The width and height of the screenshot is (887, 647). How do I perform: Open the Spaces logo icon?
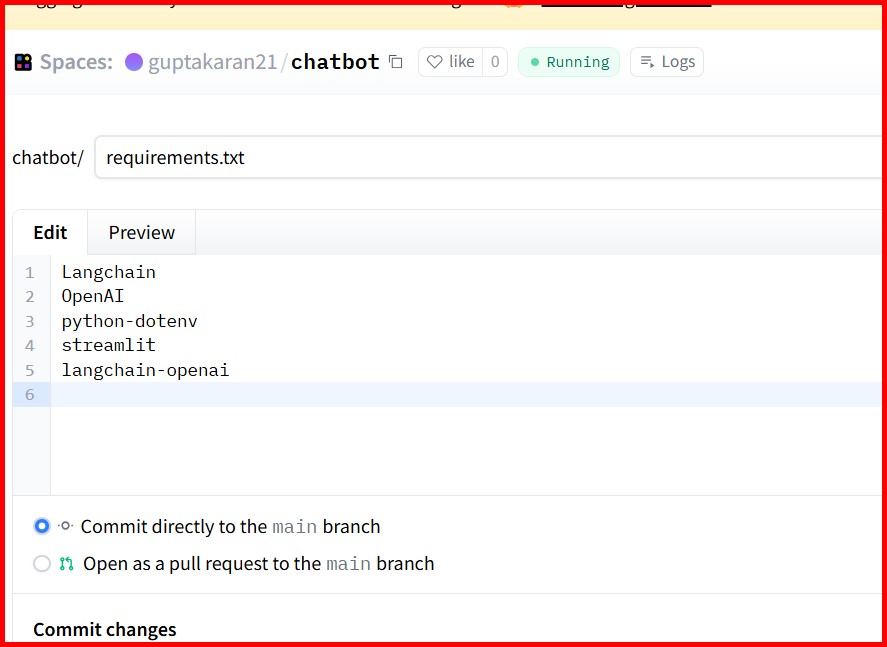pos(23,62)
